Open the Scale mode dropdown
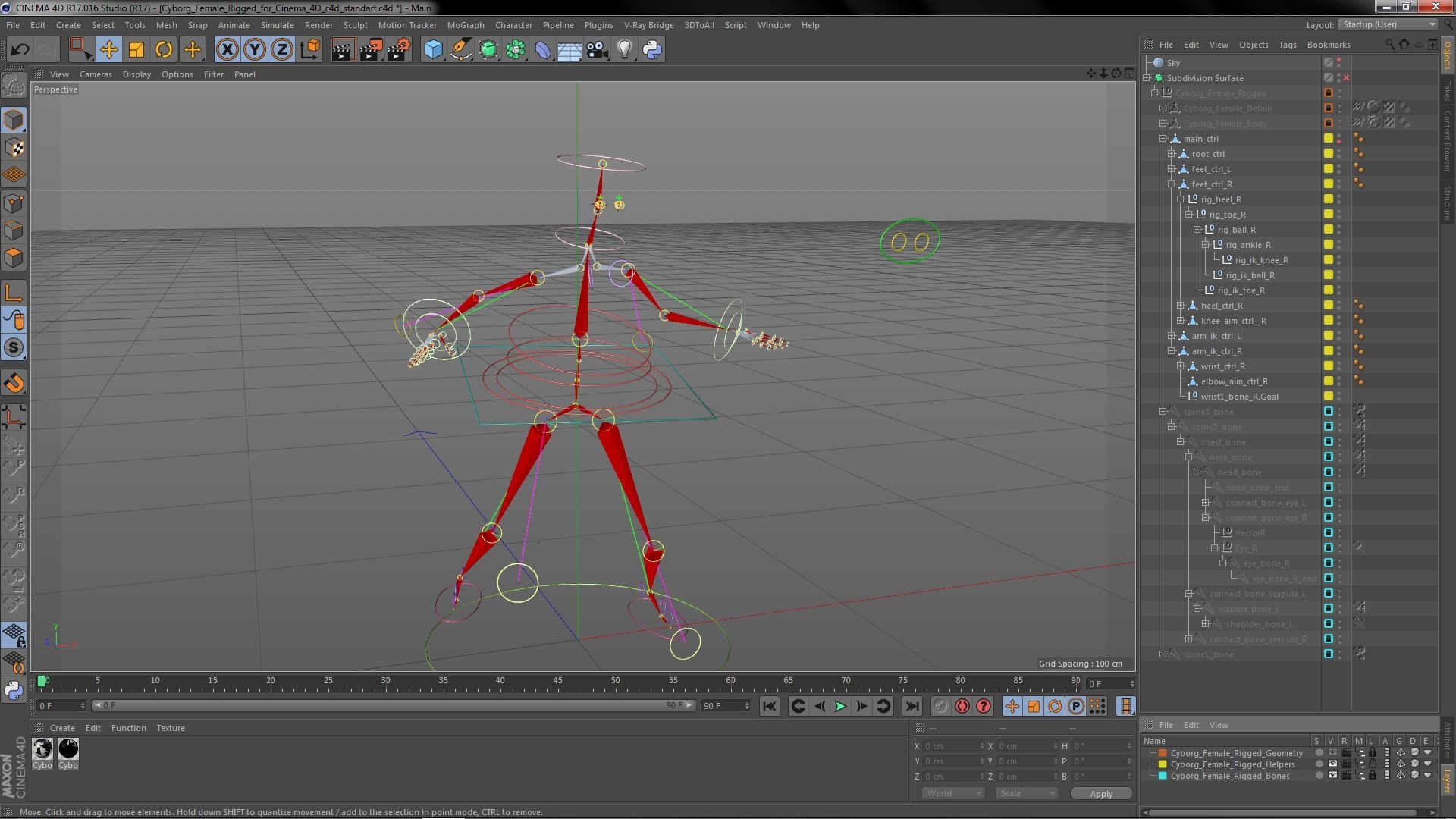This screenshot has height=819, width=1456. (x=1027, y=793)
